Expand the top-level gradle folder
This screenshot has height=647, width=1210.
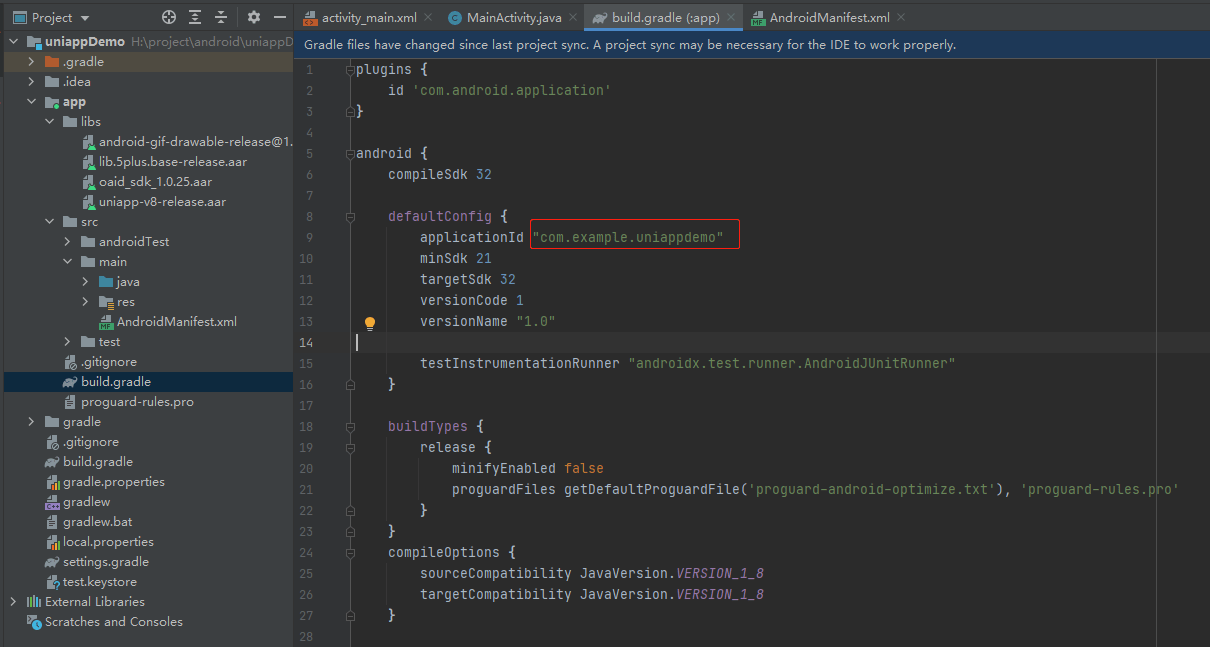tap(31, 422)
